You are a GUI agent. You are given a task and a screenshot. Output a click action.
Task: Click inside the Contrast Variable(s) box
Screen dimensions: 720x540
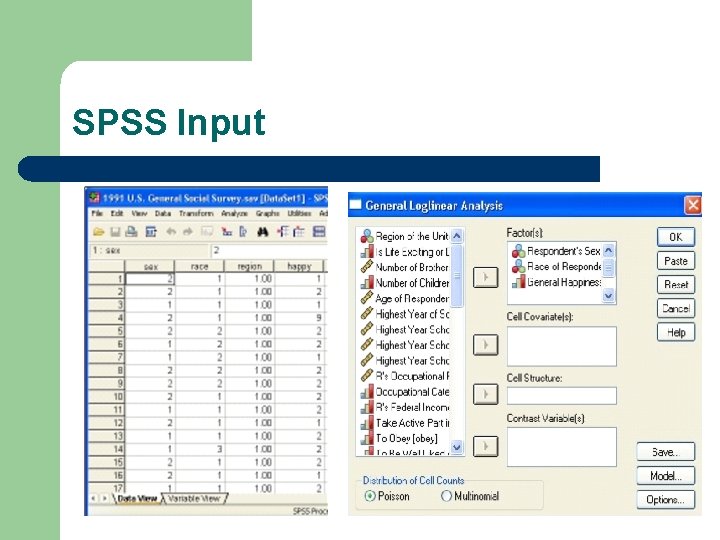562,447
